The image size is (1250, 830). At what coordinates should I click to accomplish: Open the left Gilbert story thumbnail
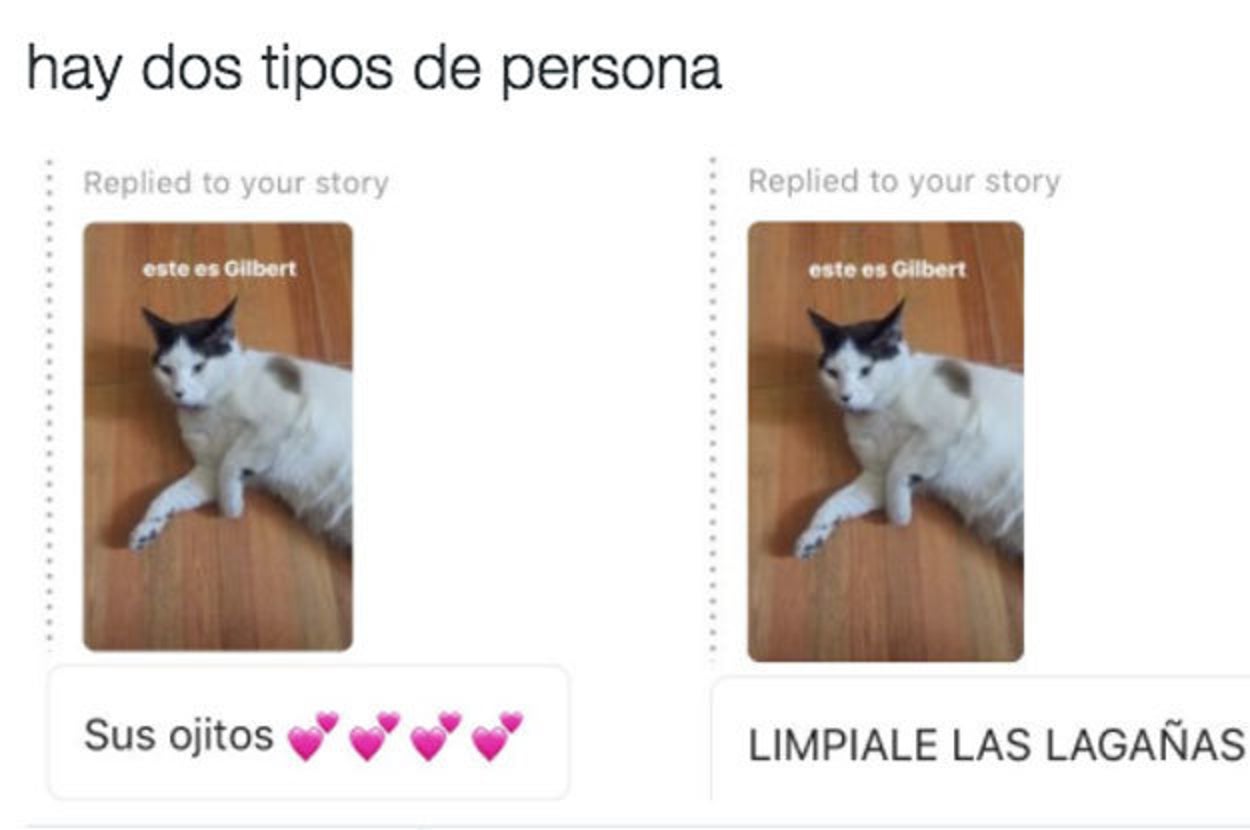[218, 436]
